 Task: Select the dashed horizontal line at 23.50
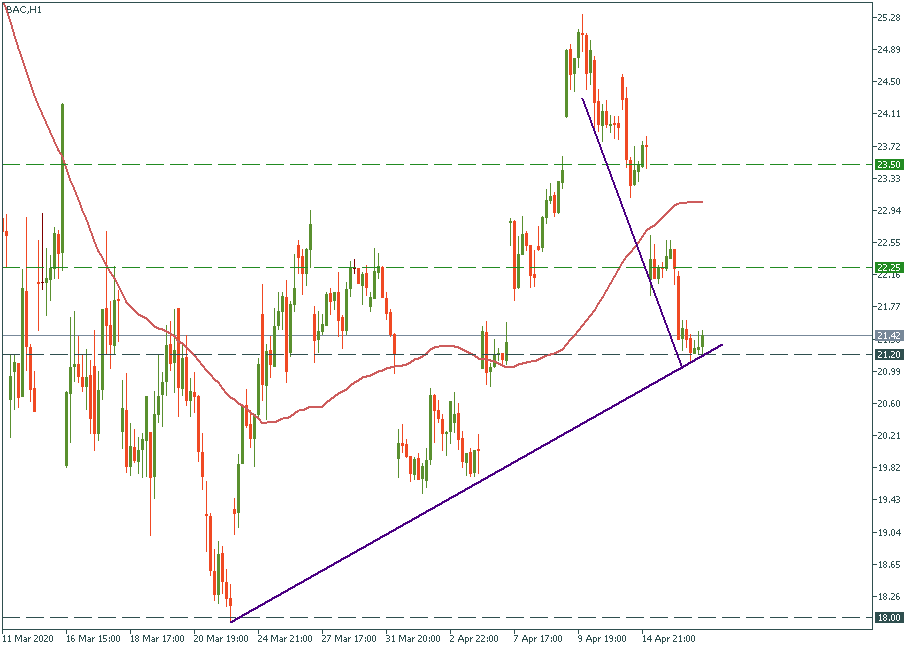tap(300, 164)
